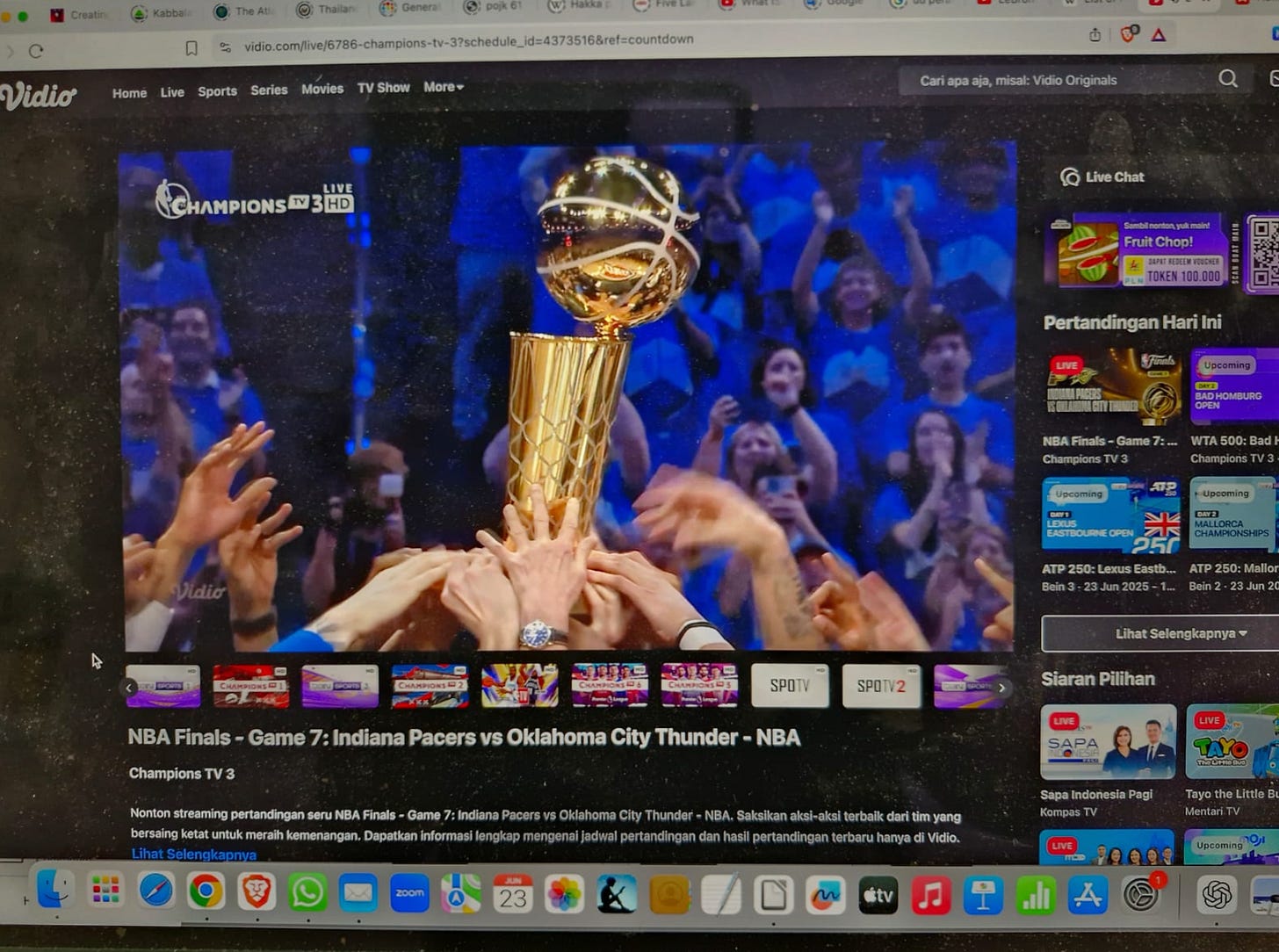Open WhatsApp in the dock
The image size is (1279, 952).
tap(307, 893)
